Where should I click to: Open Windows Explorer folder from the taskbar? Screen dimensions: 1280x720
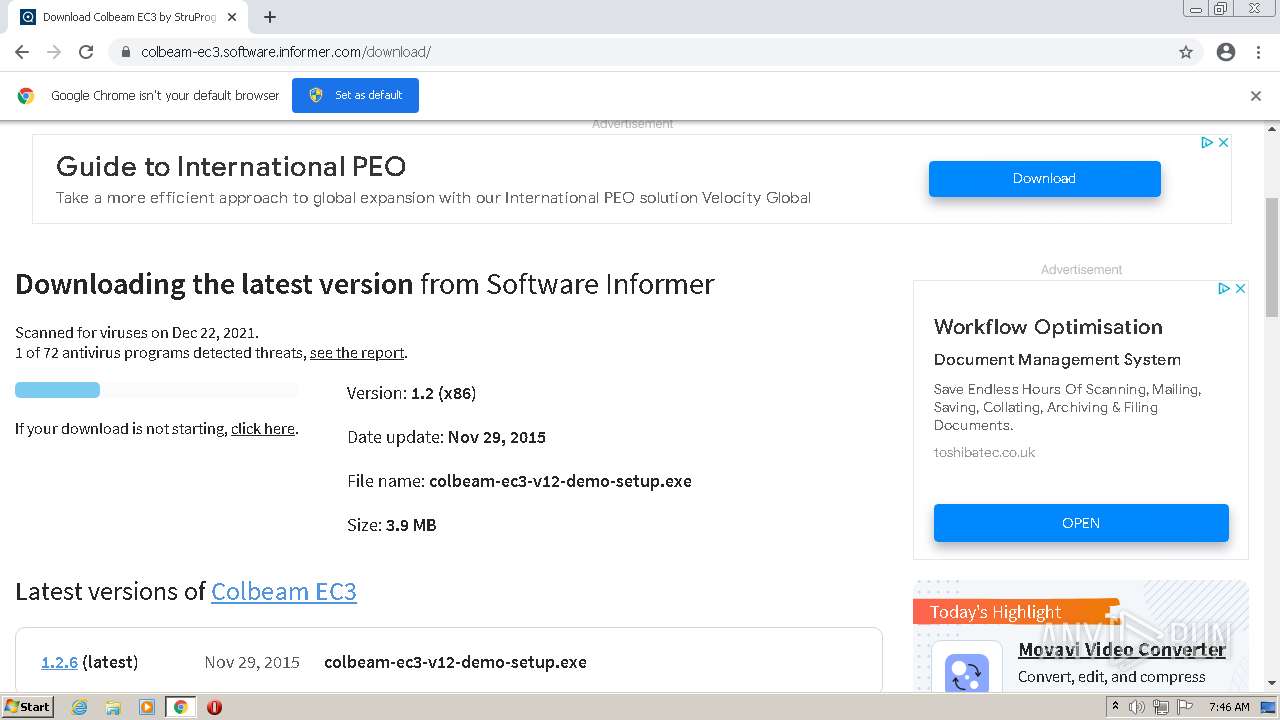[x=113, y=707]
